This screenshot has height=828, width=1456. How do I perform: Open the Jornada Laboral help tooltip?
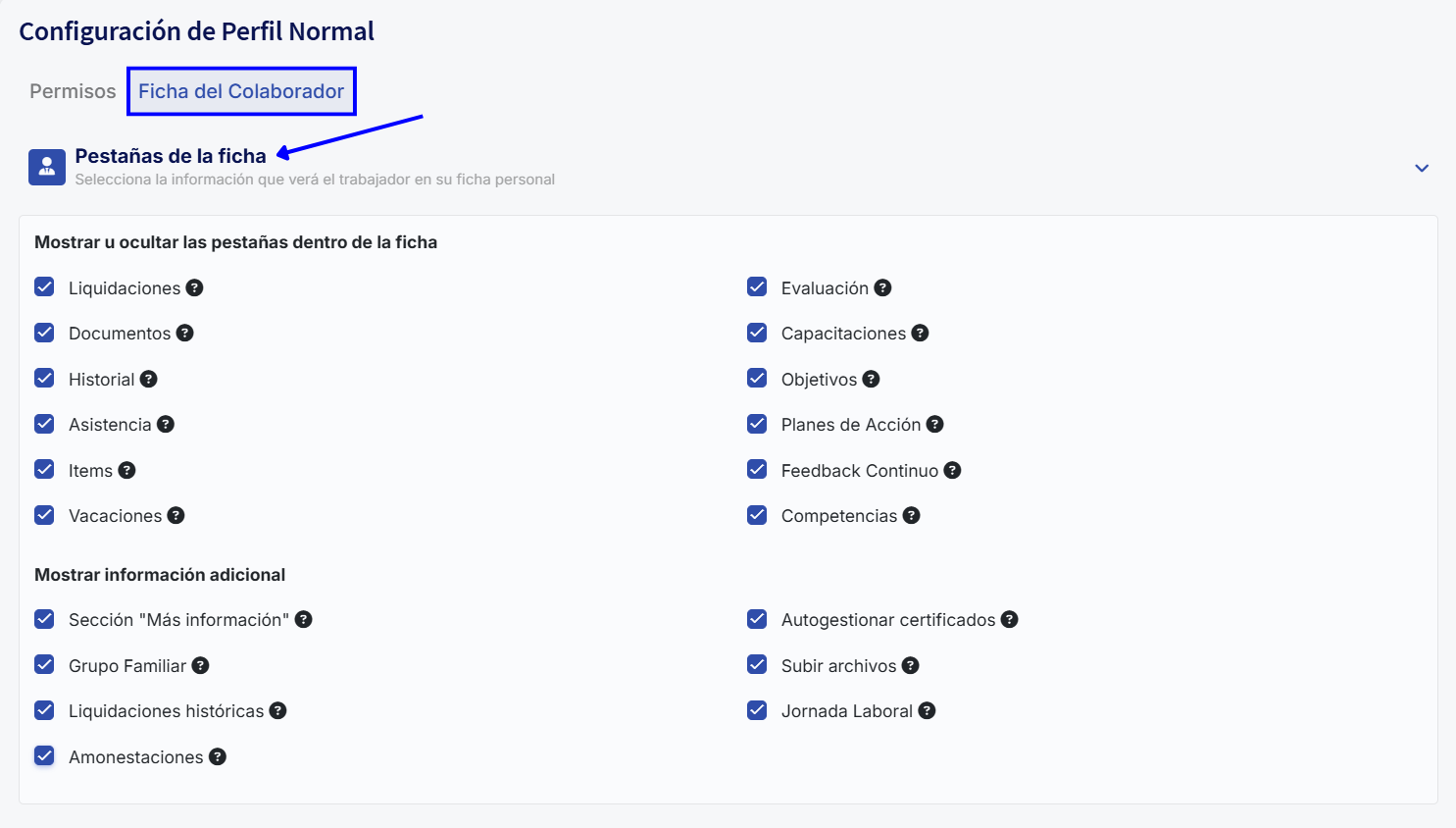click(927, 710)
